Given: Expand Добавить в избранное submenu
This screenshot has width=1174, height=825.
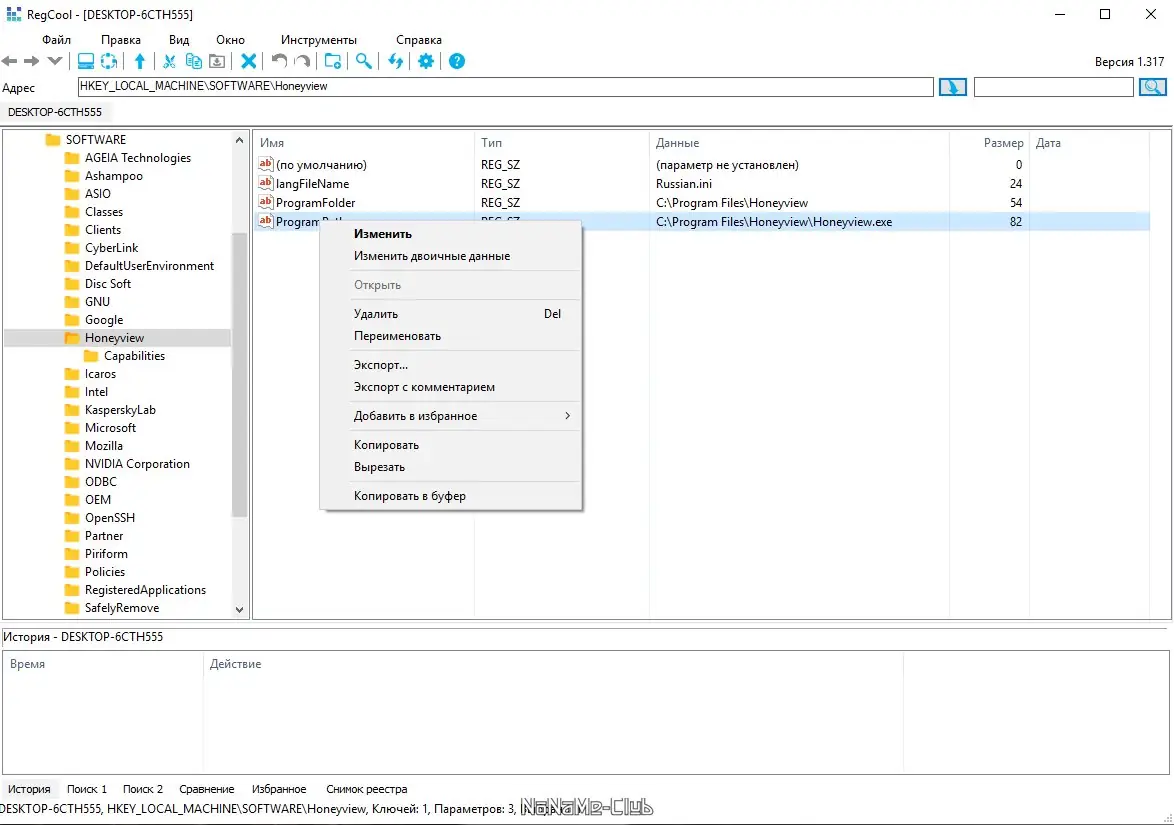Looking at the screenshot, I should tap(451, 415).
